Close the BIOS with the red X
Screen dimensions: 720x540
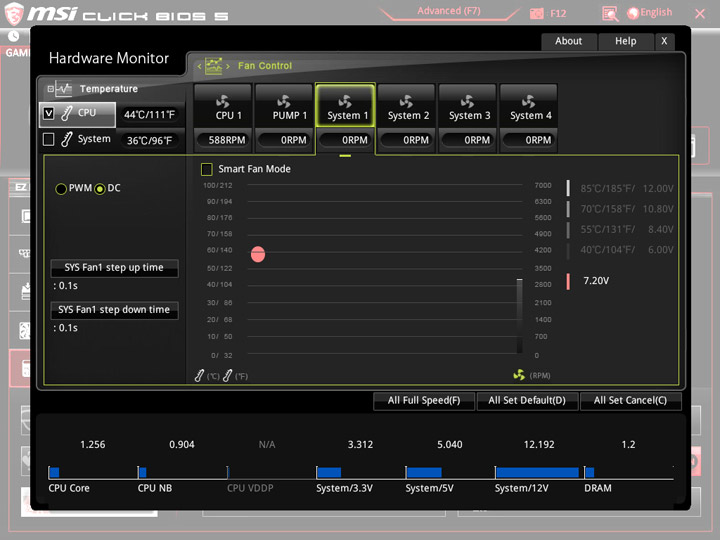click(700, 14)
